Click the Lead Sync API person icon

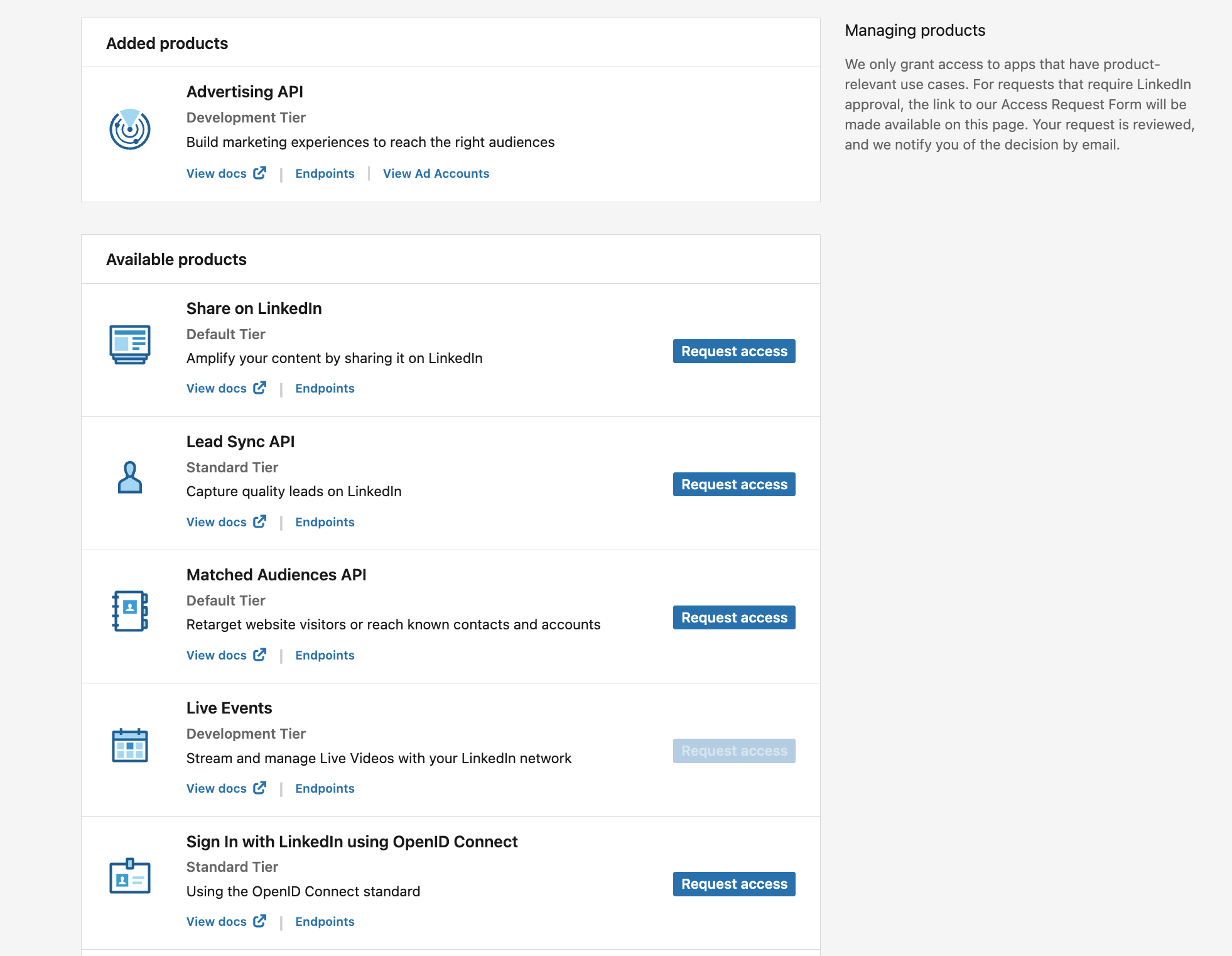coord(130,477)
